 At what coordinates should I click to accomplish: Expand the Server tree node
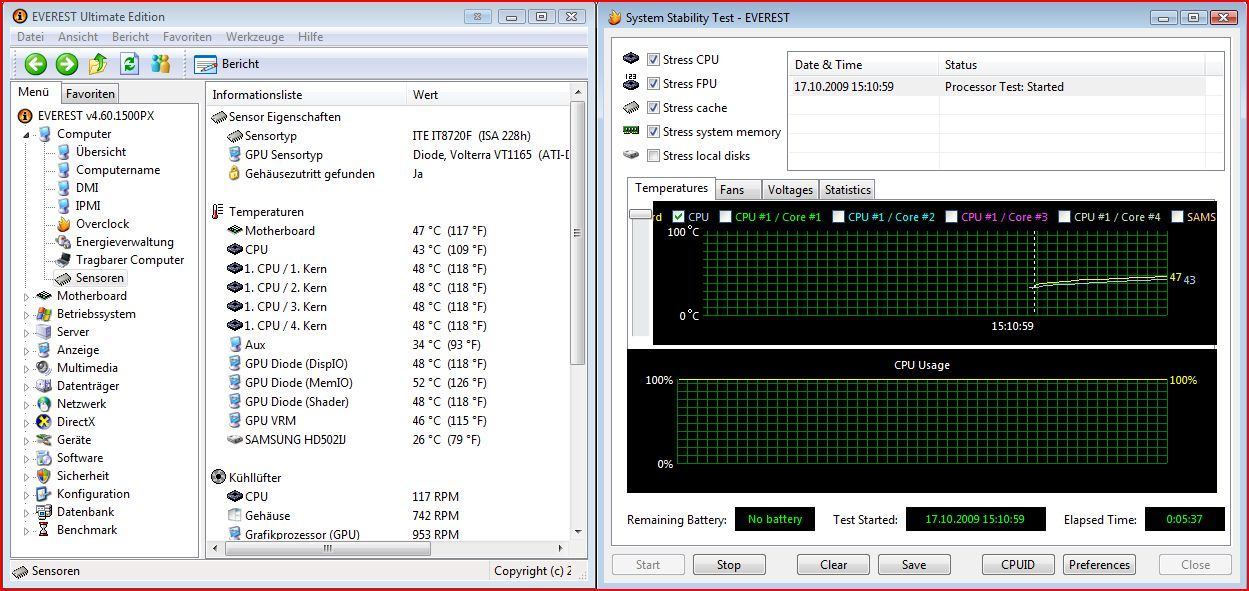click(27, 332)
